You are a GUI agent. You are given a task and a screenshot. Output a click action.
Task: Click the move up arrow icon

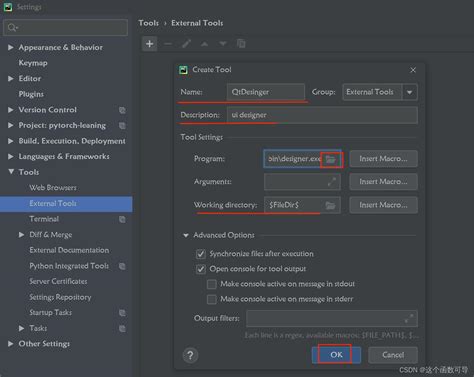204,44
